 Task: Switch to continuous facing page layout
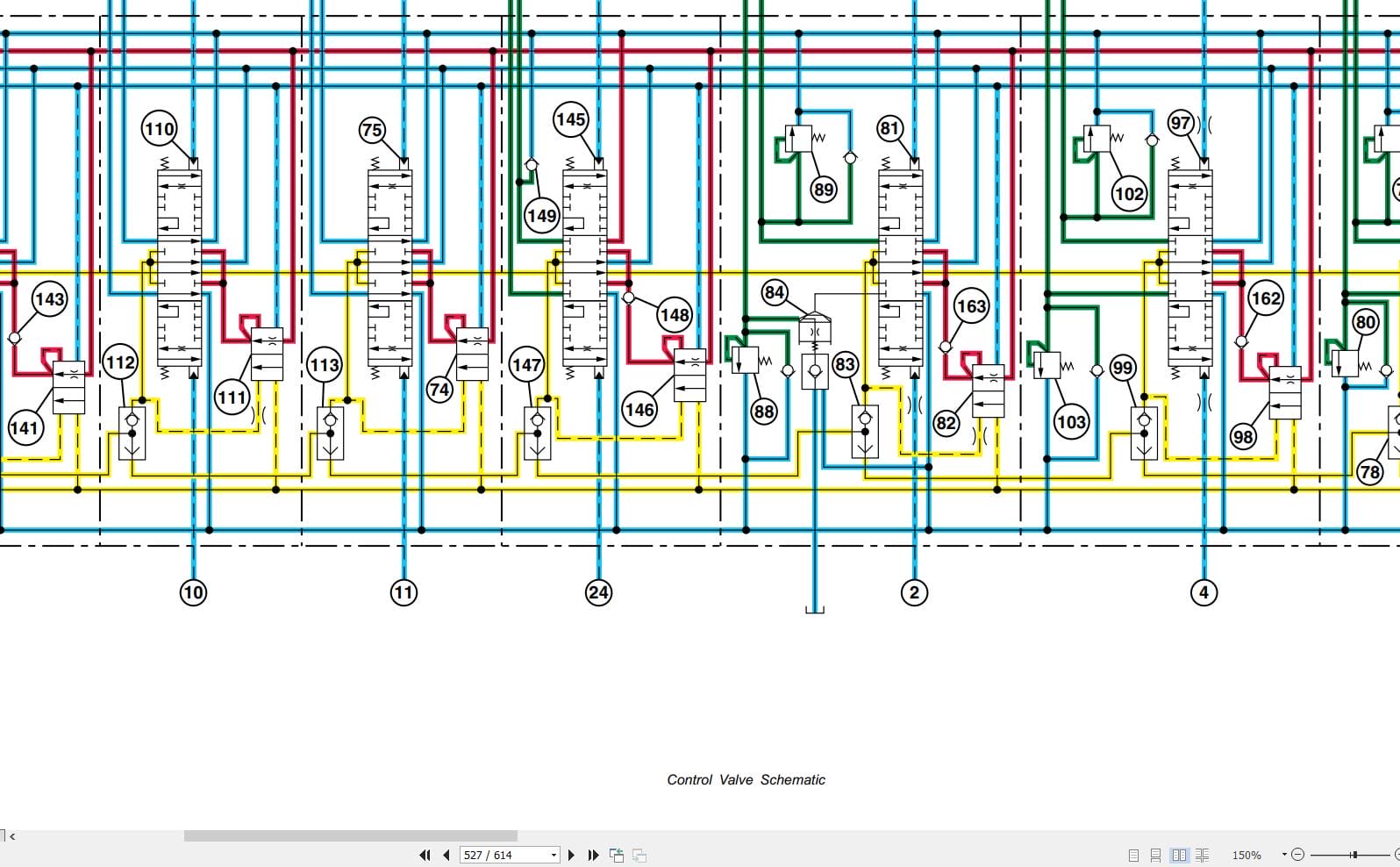point(1202,855)
